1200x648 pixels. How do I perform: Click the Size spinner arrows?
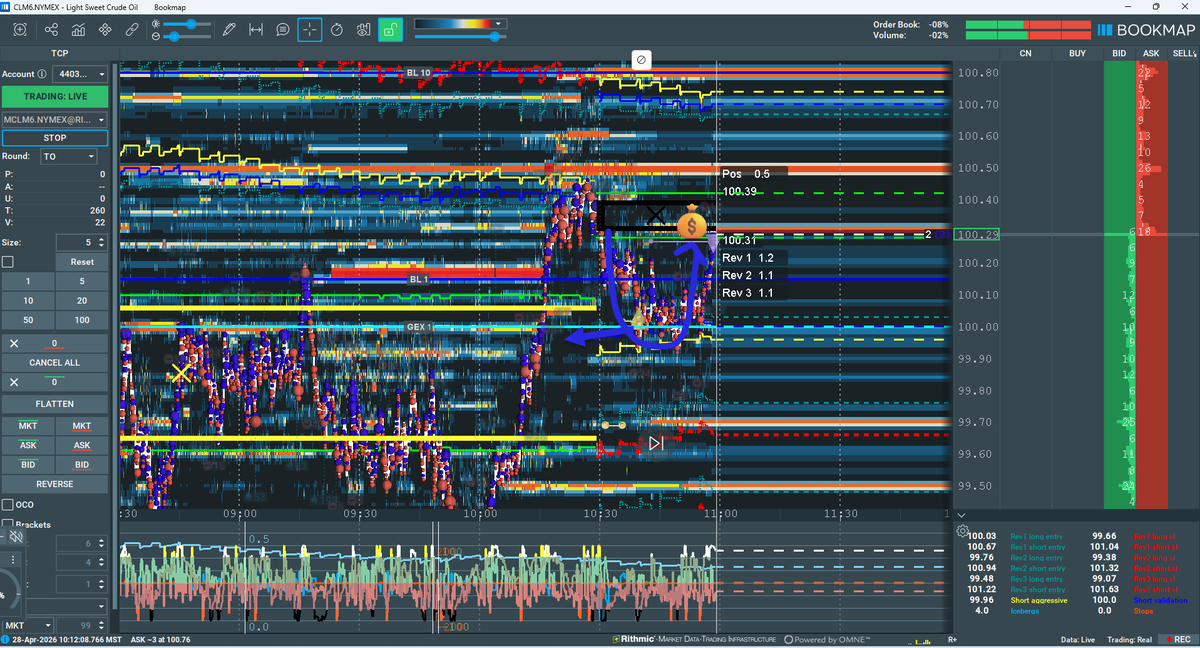coord(101,242)
